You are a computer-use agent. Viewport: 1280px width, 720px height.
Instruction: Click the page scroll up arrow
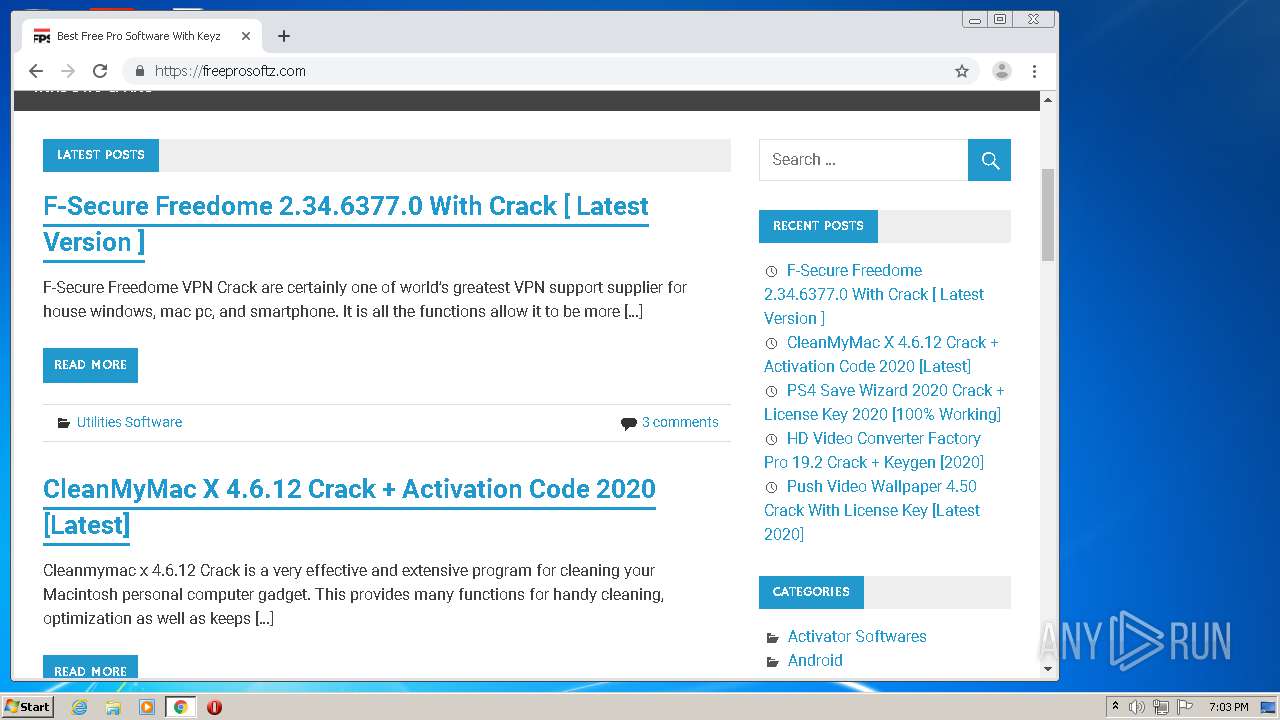1048,100
